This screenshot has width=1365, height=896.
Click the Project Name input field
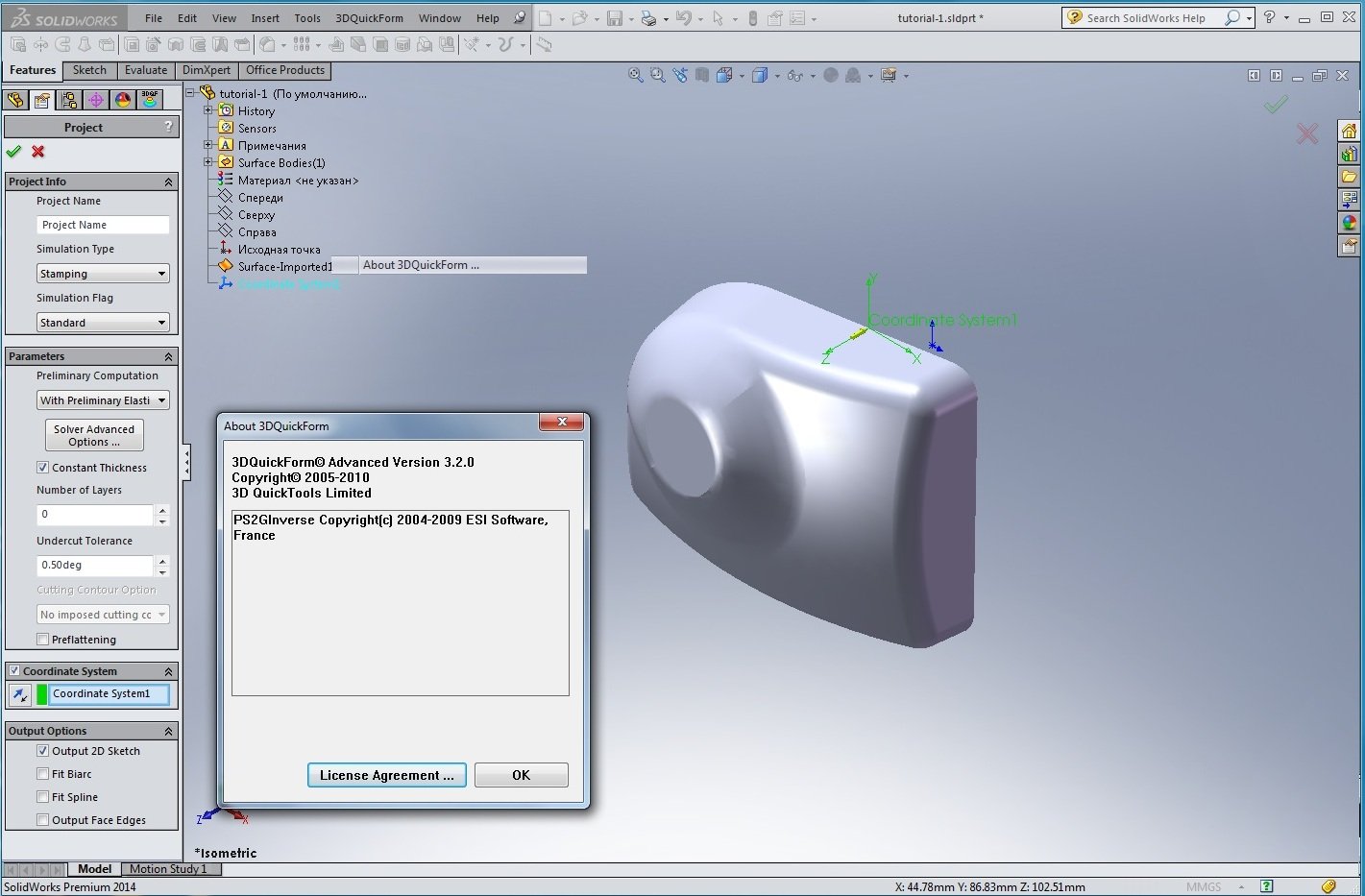[104, 225]
